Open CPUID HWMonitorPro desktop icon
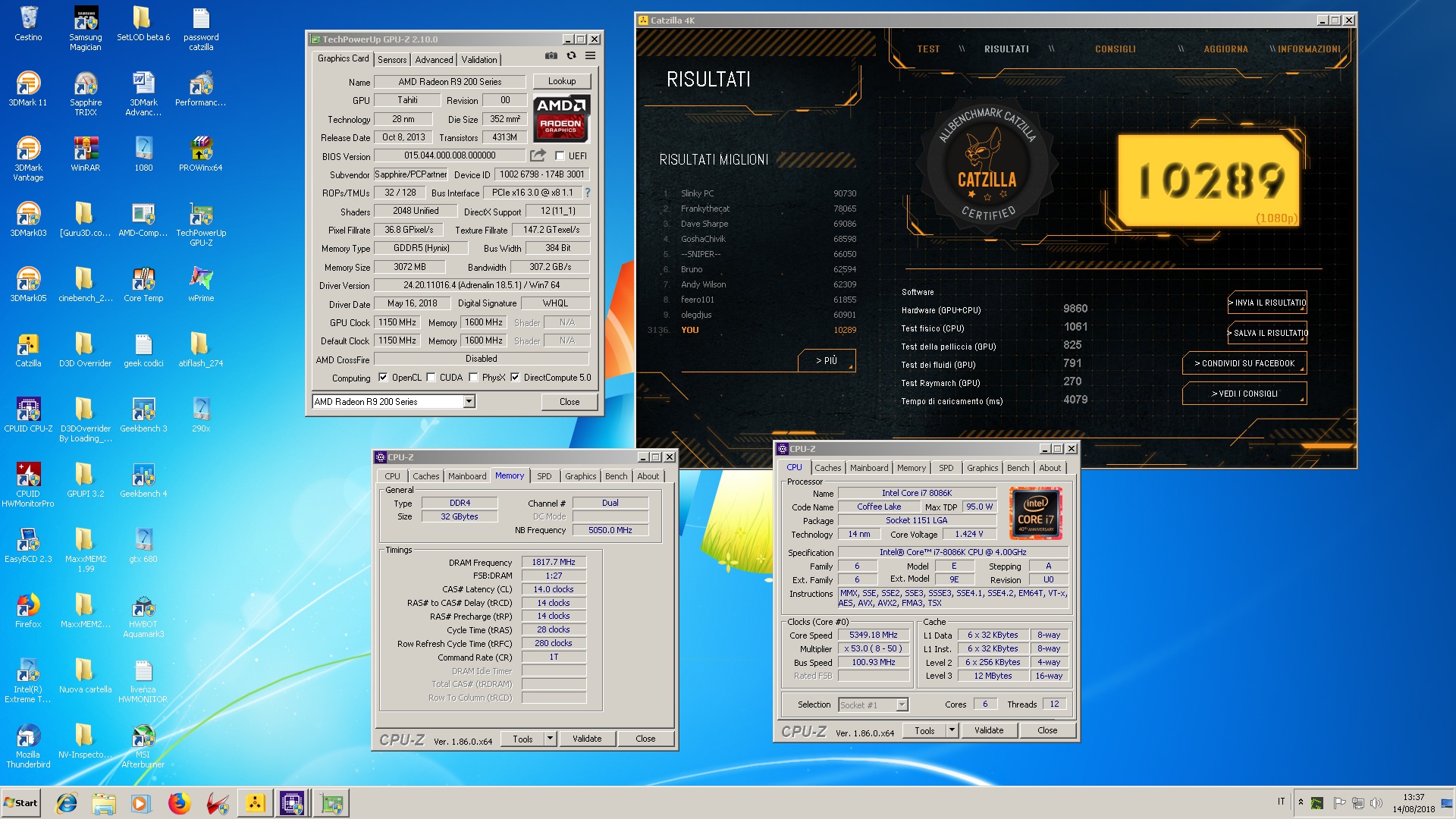1456x819 pixels. coord(28,485)
